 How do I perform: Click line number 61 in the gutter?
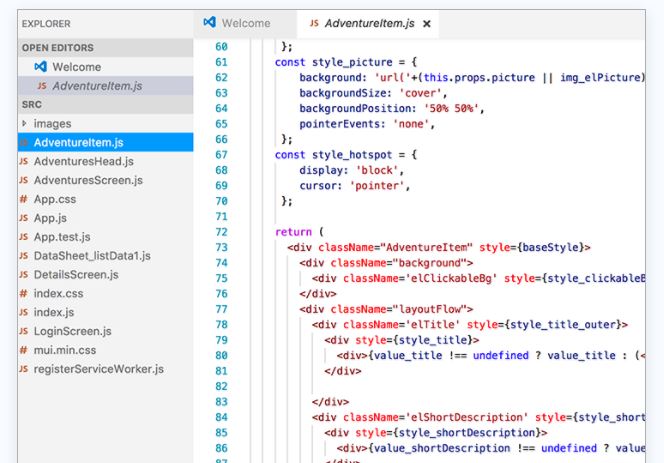[x=221, y=62]
